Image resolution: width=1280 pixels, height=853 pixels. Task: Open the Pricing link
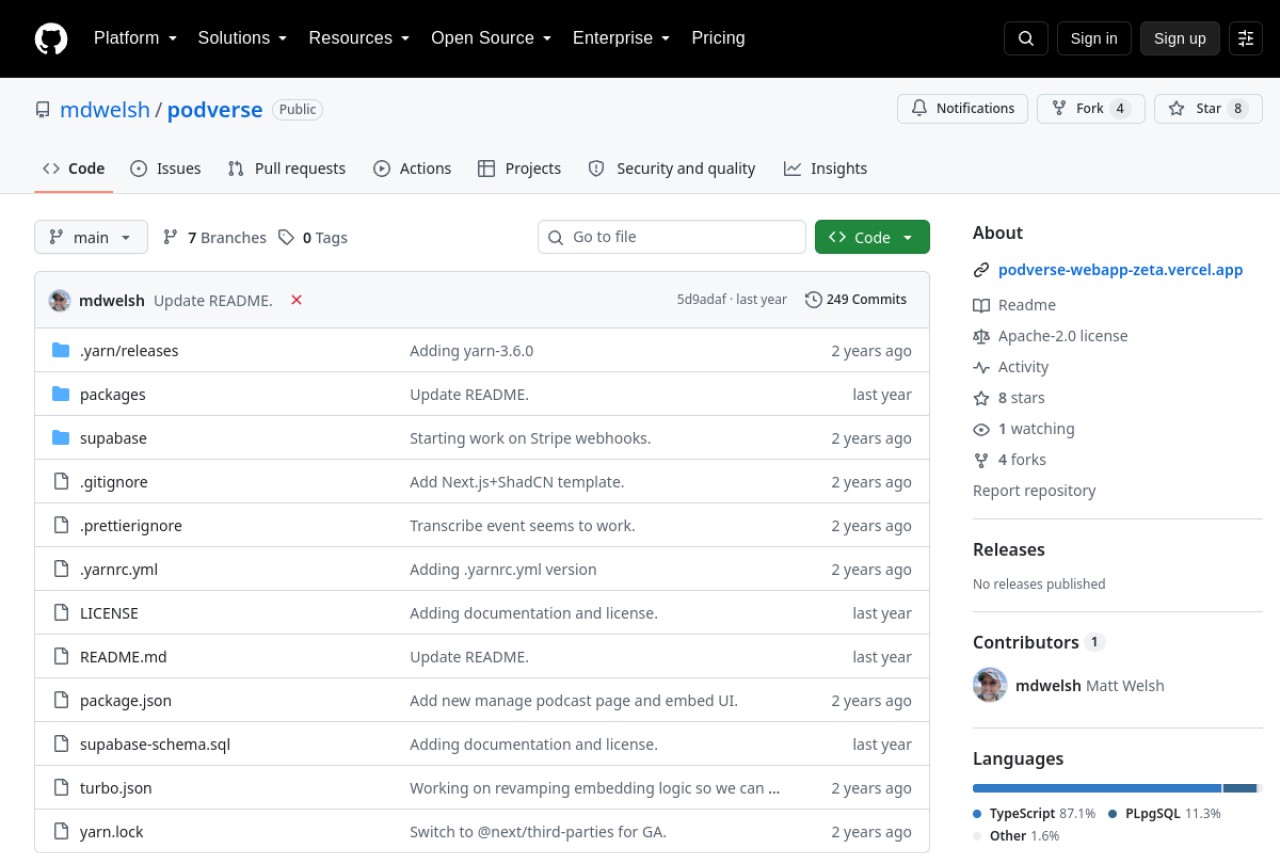718,38
